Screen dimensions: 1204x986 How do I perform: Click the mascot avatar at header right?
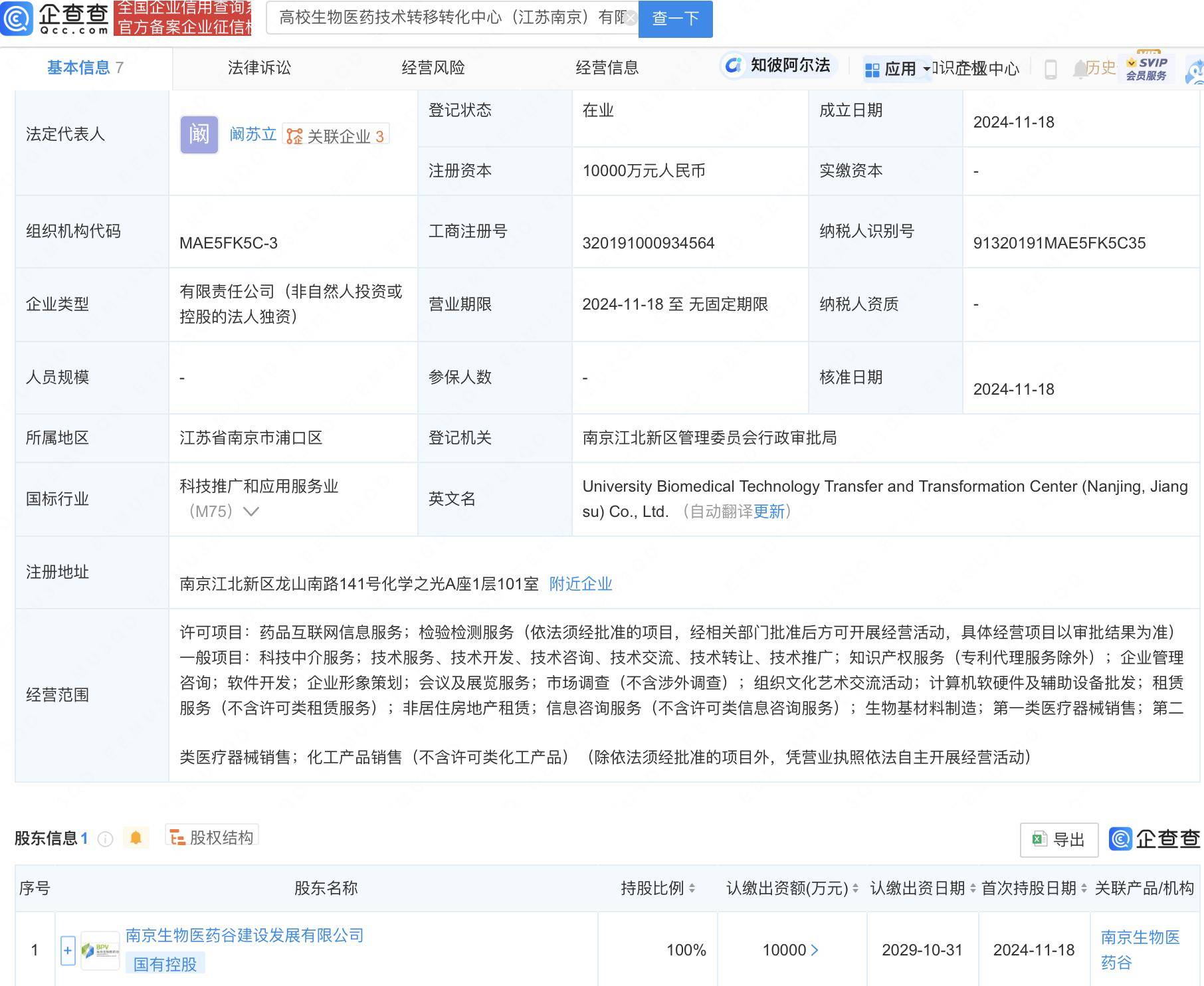[1195, 72]
